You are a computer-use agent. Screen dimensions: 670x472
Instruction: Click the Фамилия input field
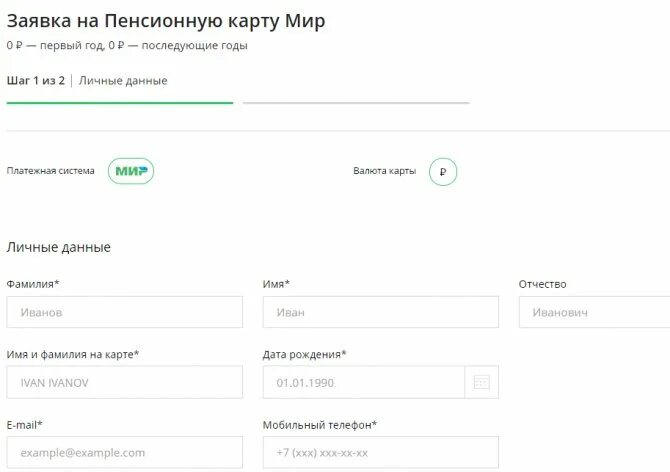point(124,312)
